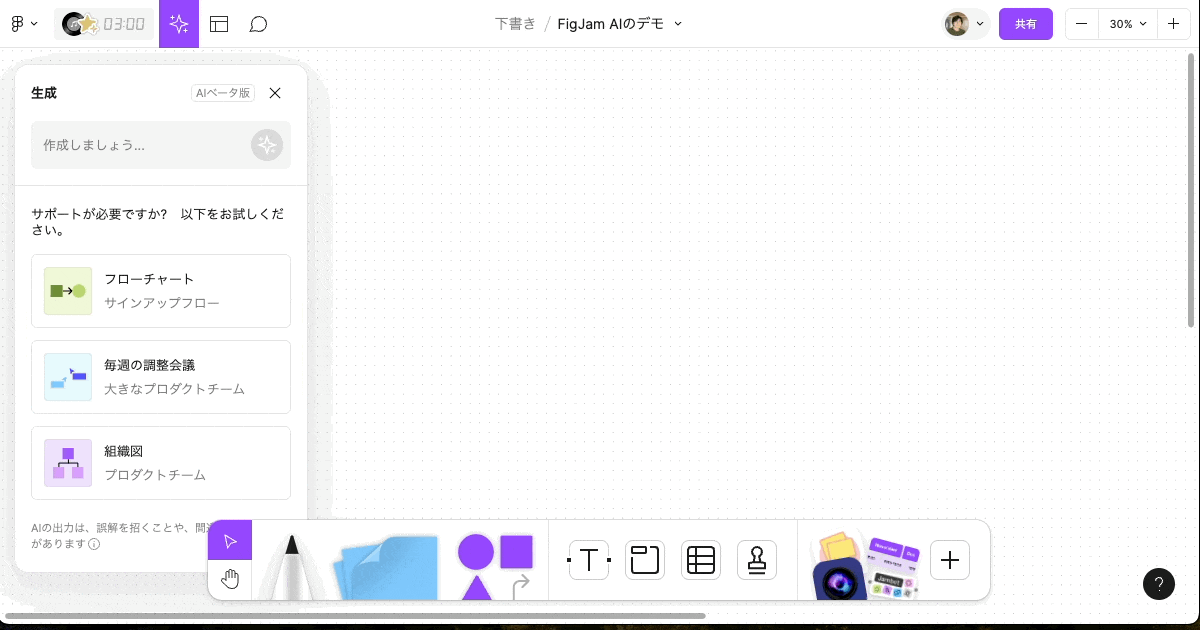The width and height of the screenshot is (1200, 630).
Task: Zoom out using the minus control
Action: (1081, 23)
